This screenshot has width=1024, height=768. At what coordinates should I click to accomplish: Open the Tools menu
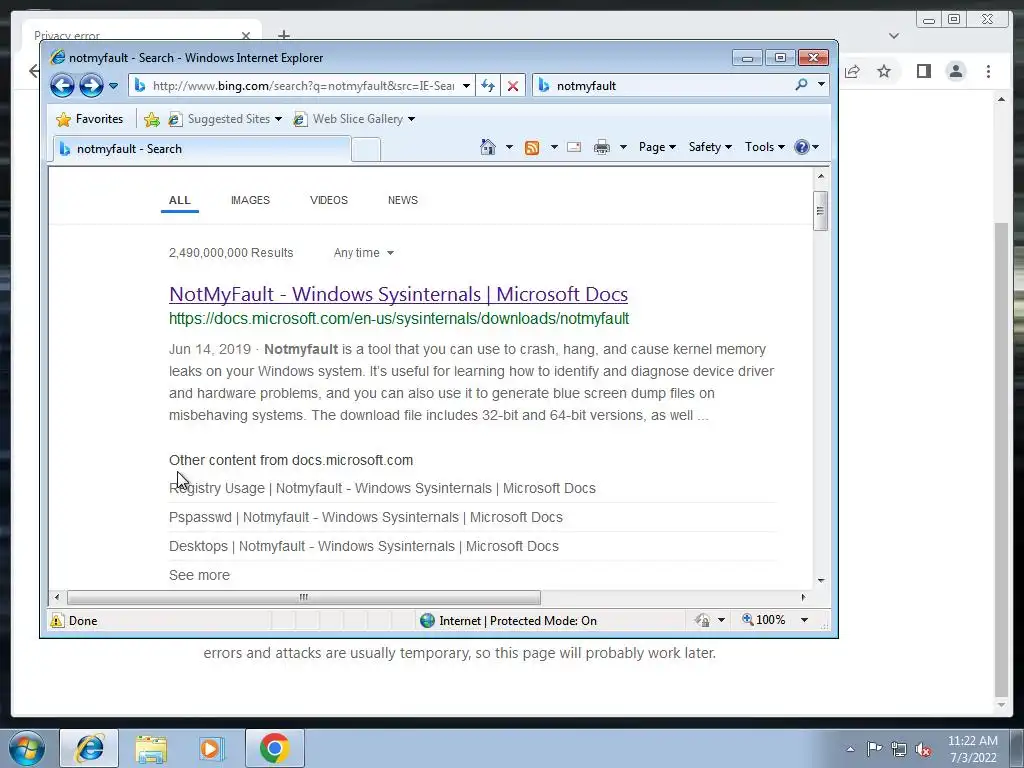[765, 147]
